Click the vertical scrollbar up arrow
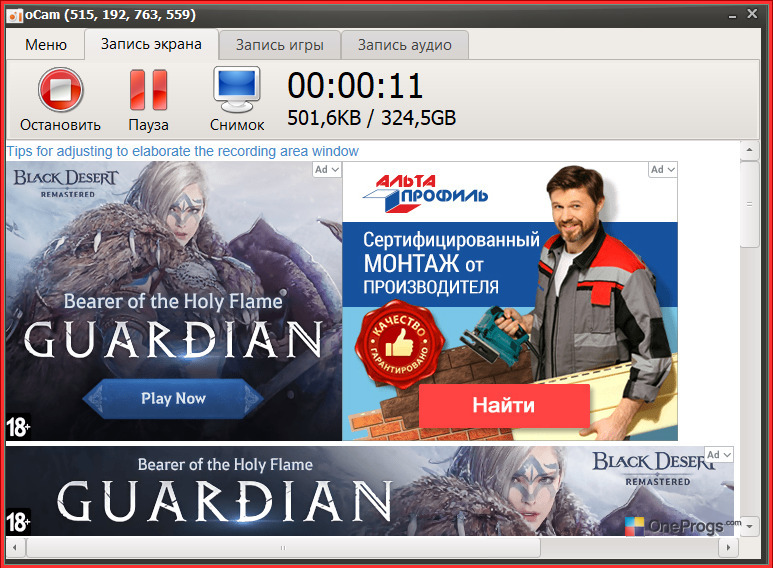 tap(749, 150)
